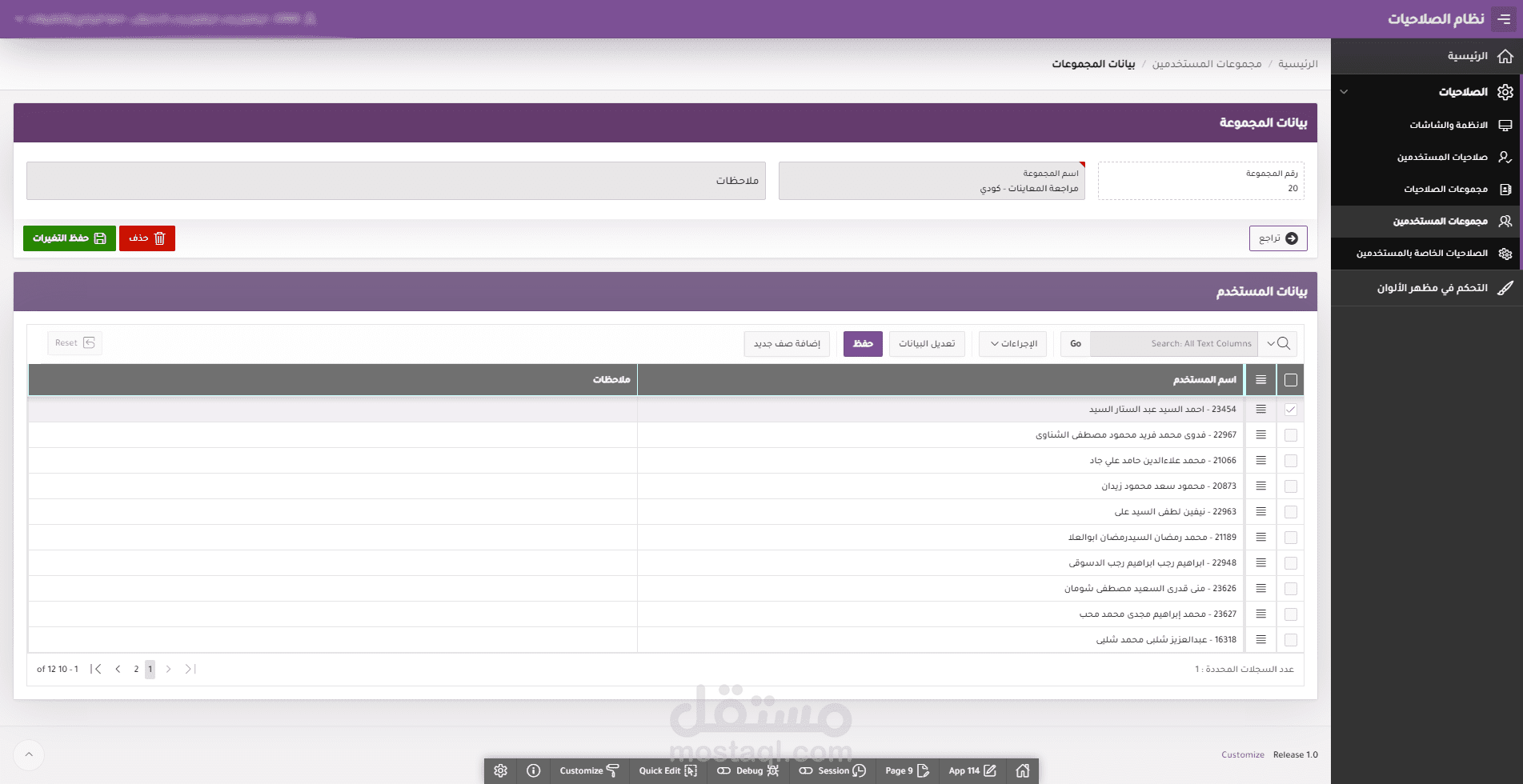Open row actions menu for 21066
This screenshot has height=784, width=1523.
(1261, 461)
